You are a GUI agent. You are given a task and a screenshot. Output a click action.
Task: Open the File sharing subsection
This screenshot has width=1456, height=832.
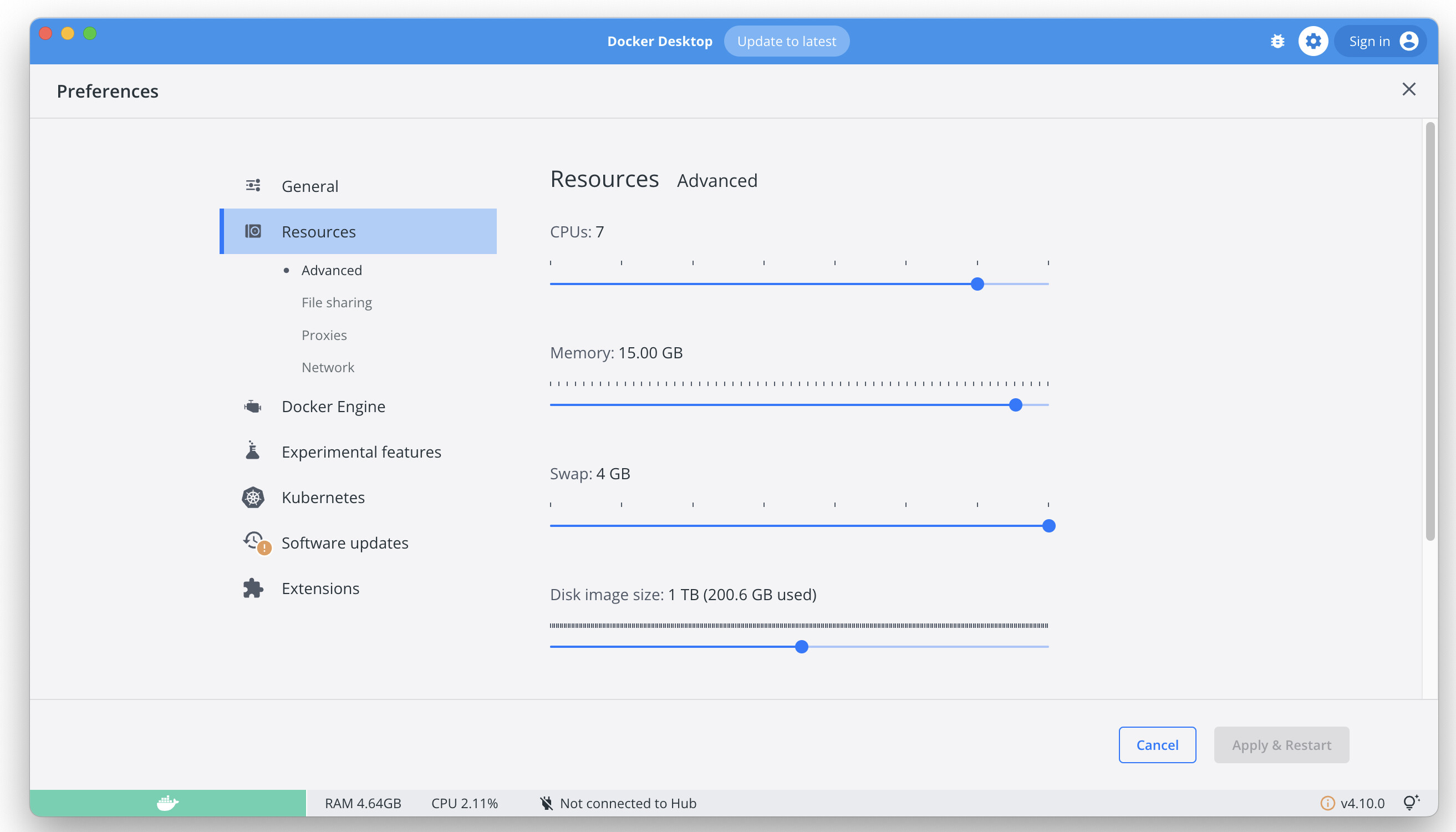pos(337,302)
